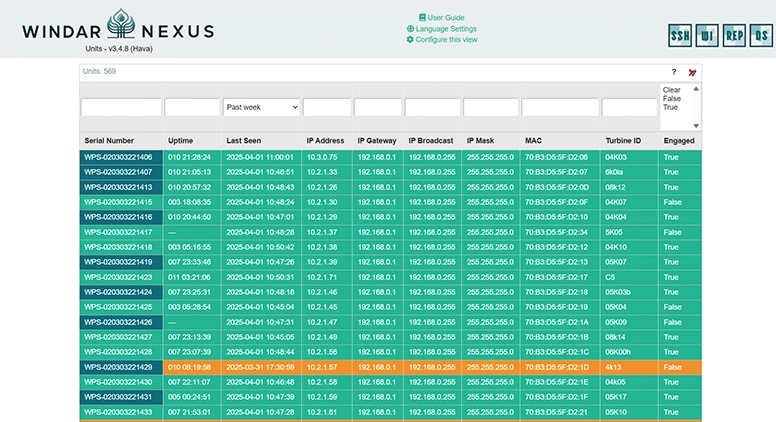Choose 'Clear' in the Engaged filter list

tap(672, 90)
